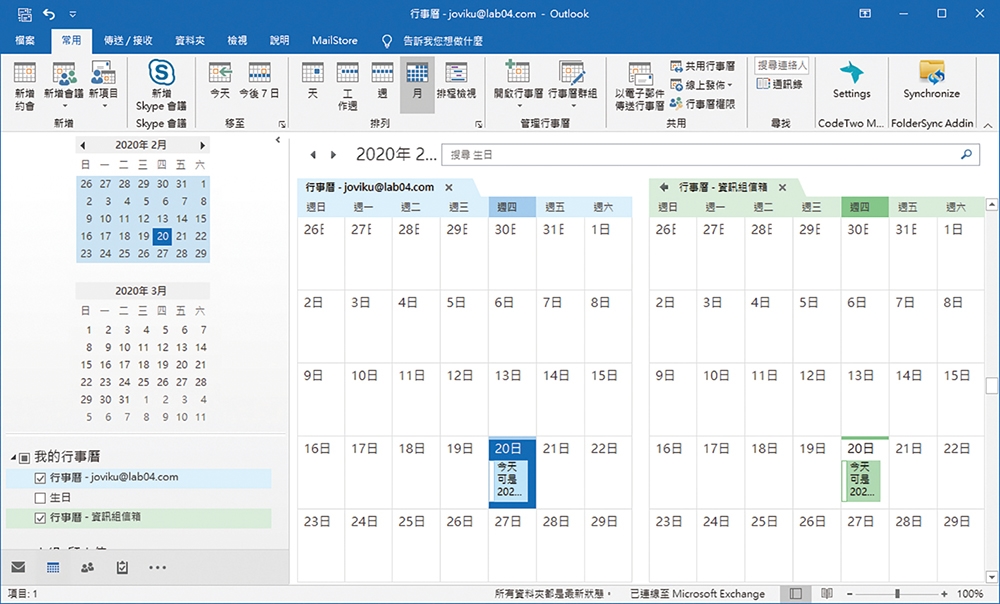Viewport: 1000px width, 604px height.
Task: Open the event on the 20日 joviku calendar
Action: pyautogui.click(x=508, y=480)
